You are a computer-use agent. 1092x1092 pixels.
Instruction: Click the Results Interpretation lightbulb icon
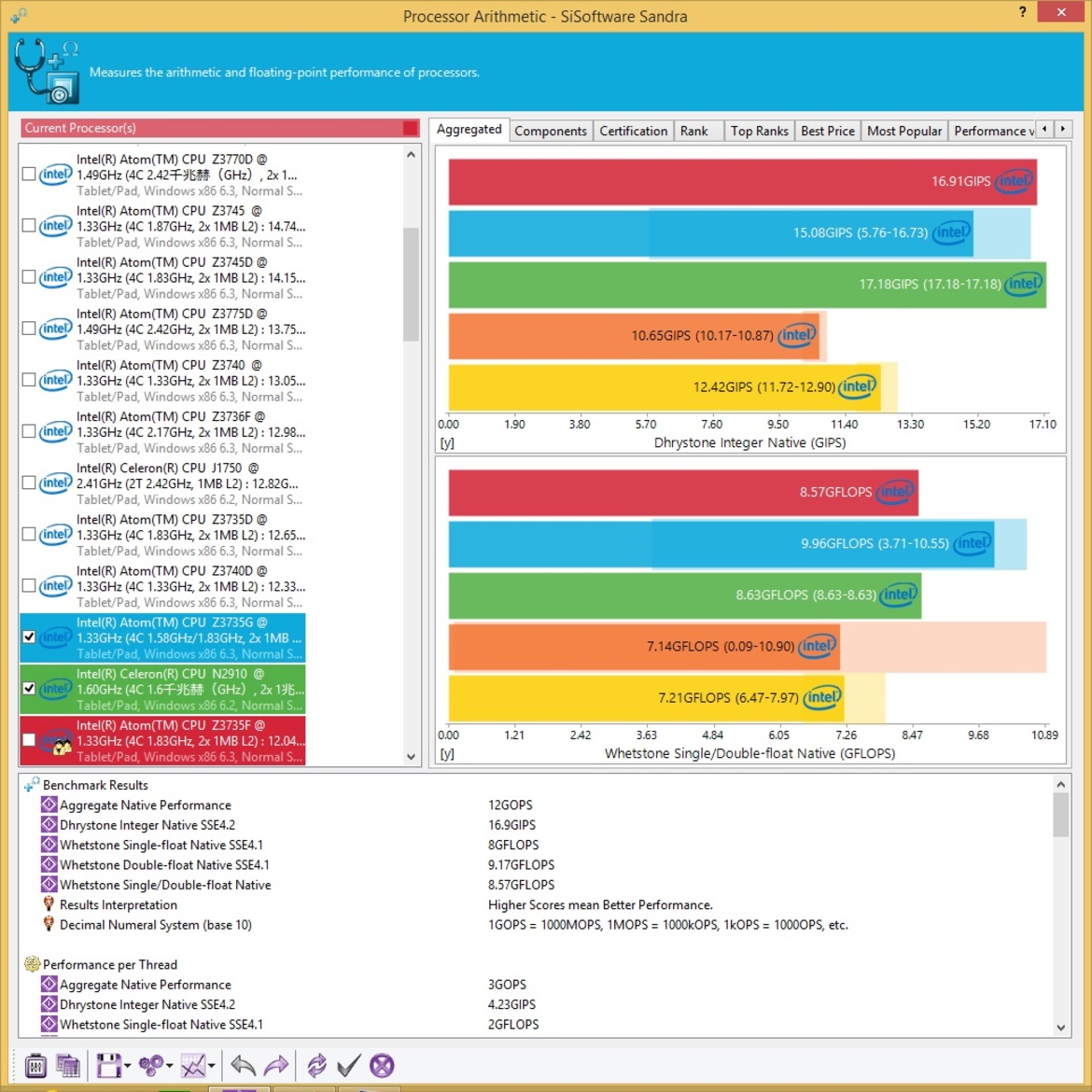click(49, 904)
